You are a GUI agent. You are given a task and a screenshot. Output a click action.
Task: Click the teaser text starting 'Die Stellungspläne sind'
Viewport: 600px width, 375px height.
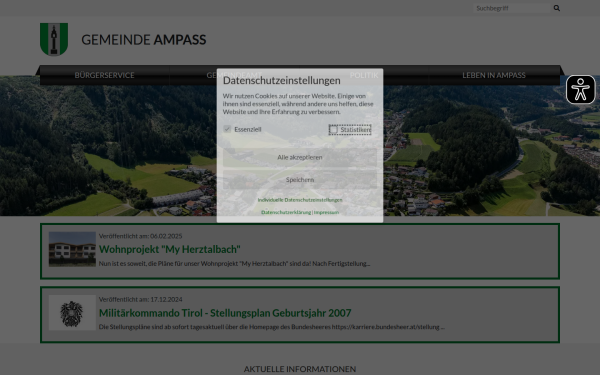tap(271, 327)
